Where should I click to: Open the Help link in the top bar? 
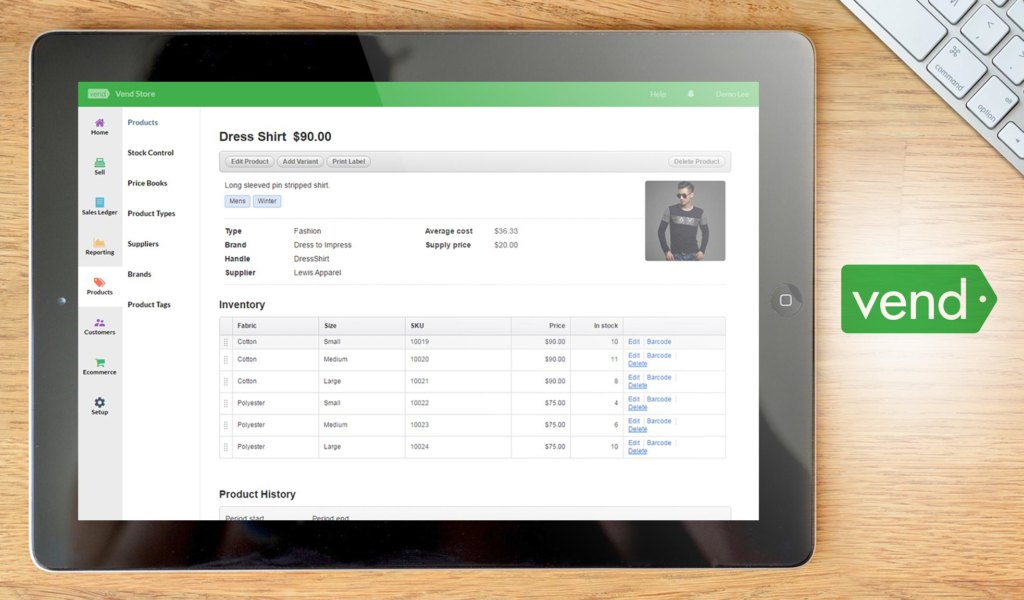tap(658, 94)
